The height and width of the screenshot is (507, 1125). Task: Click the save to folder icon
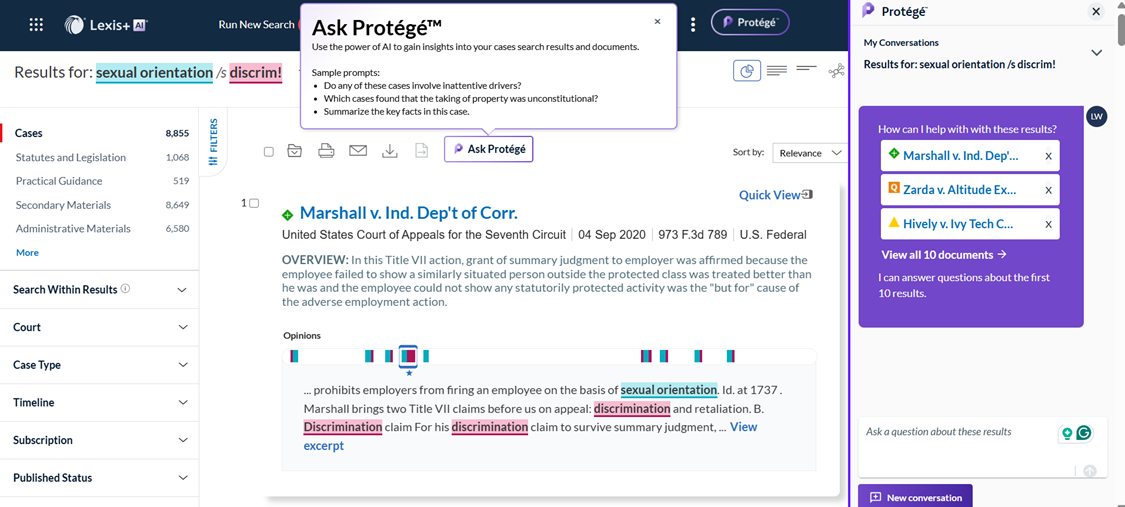click(294, 151)
